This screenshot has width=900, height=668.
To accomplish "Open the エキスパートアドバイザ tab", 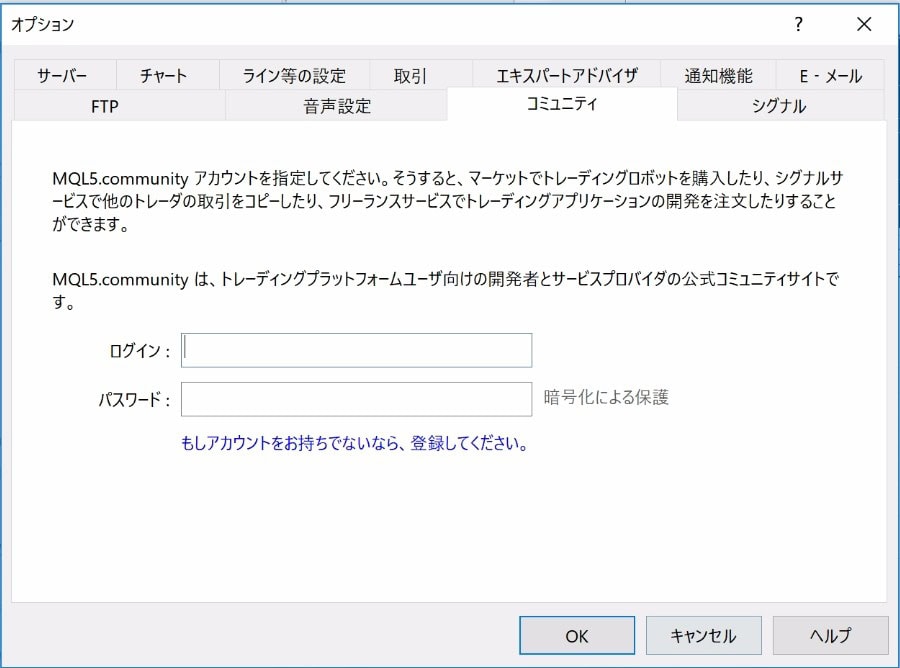I will (x=566, y=75).
